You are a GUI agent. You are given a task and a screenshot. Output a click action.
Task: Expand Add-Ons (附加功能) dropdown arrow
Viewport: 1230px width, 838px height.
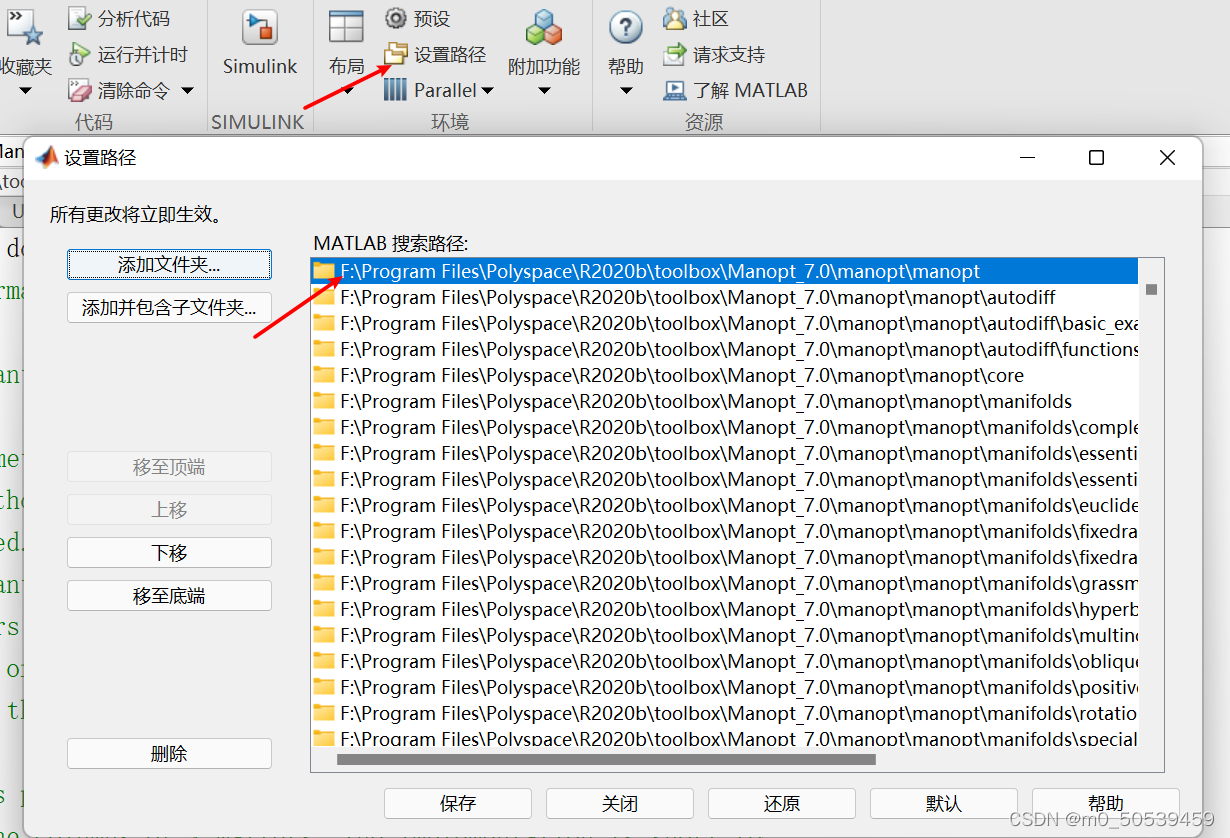(544, 91)
